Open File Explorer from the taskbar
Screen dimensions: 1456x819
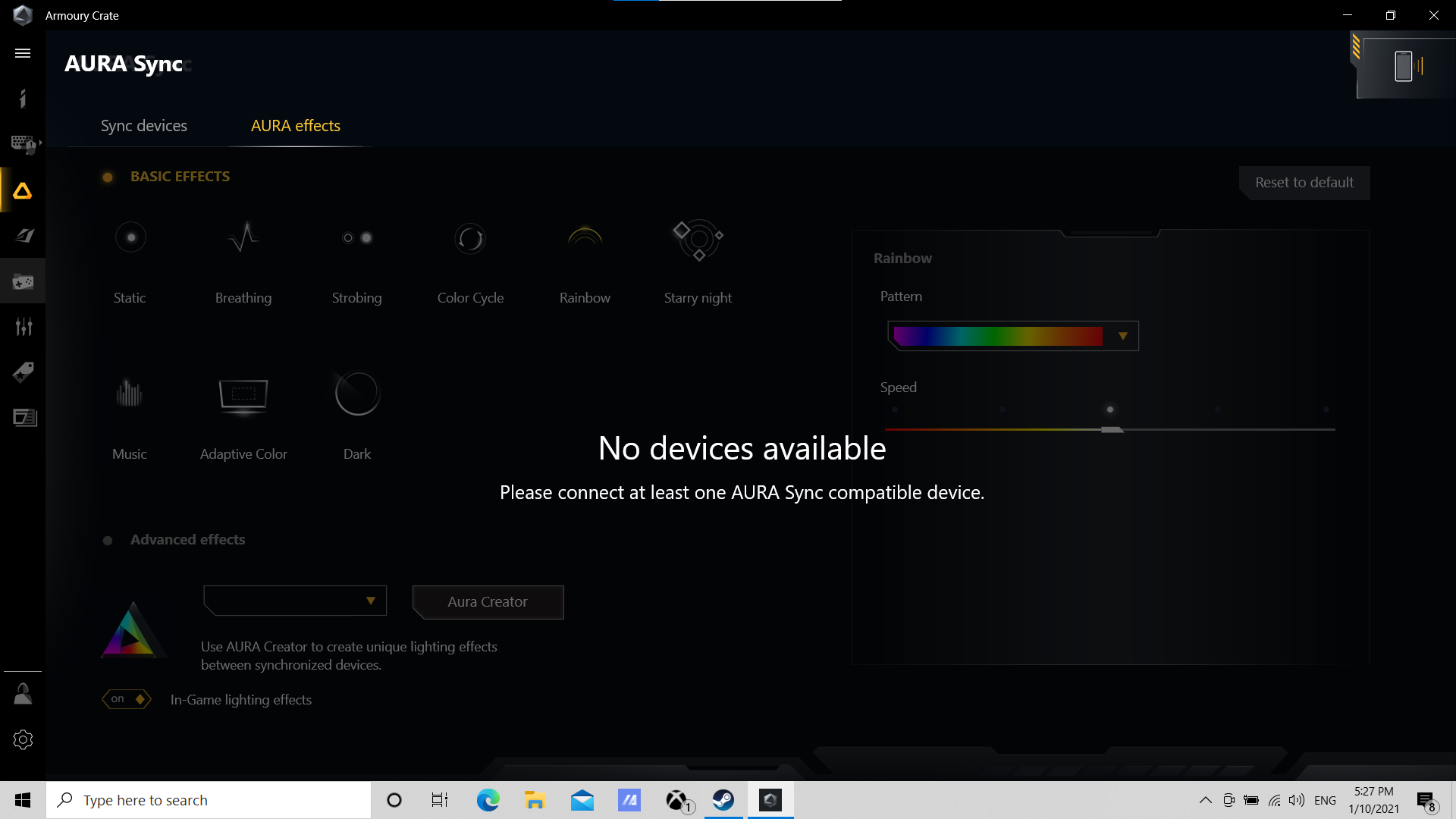point(535,800)
